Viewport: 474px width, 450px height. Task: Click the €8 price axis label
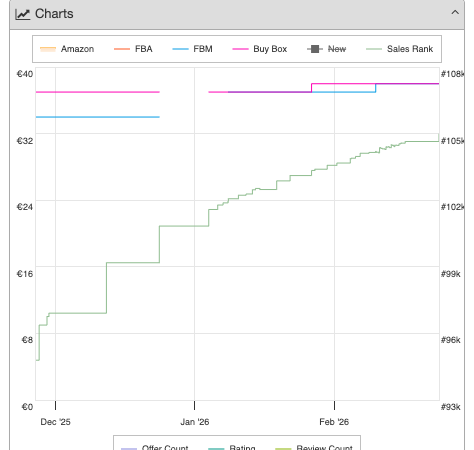tap(27, 340)
